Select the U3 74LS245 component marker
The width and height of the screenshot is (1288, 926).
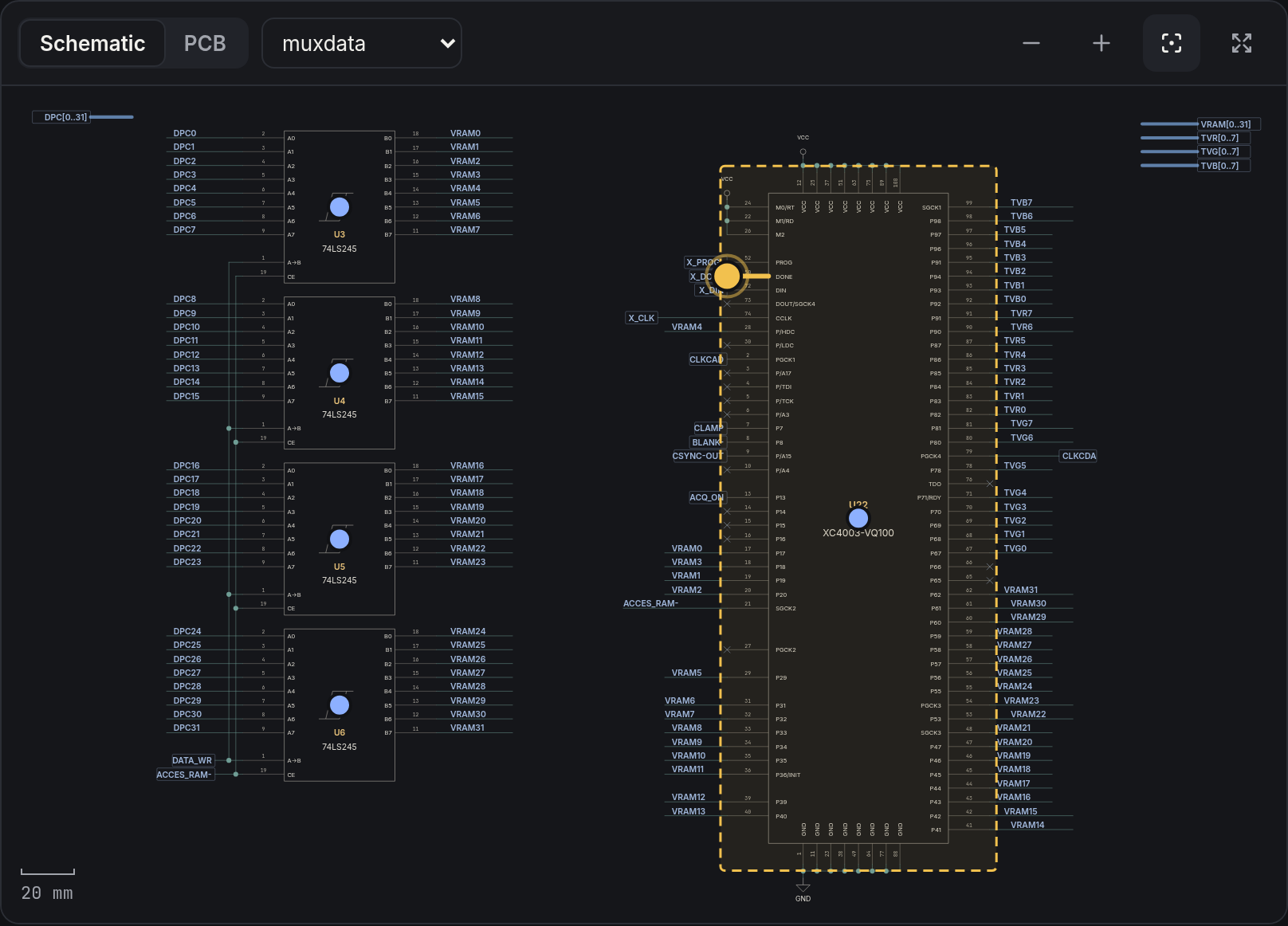coord(340,207)
